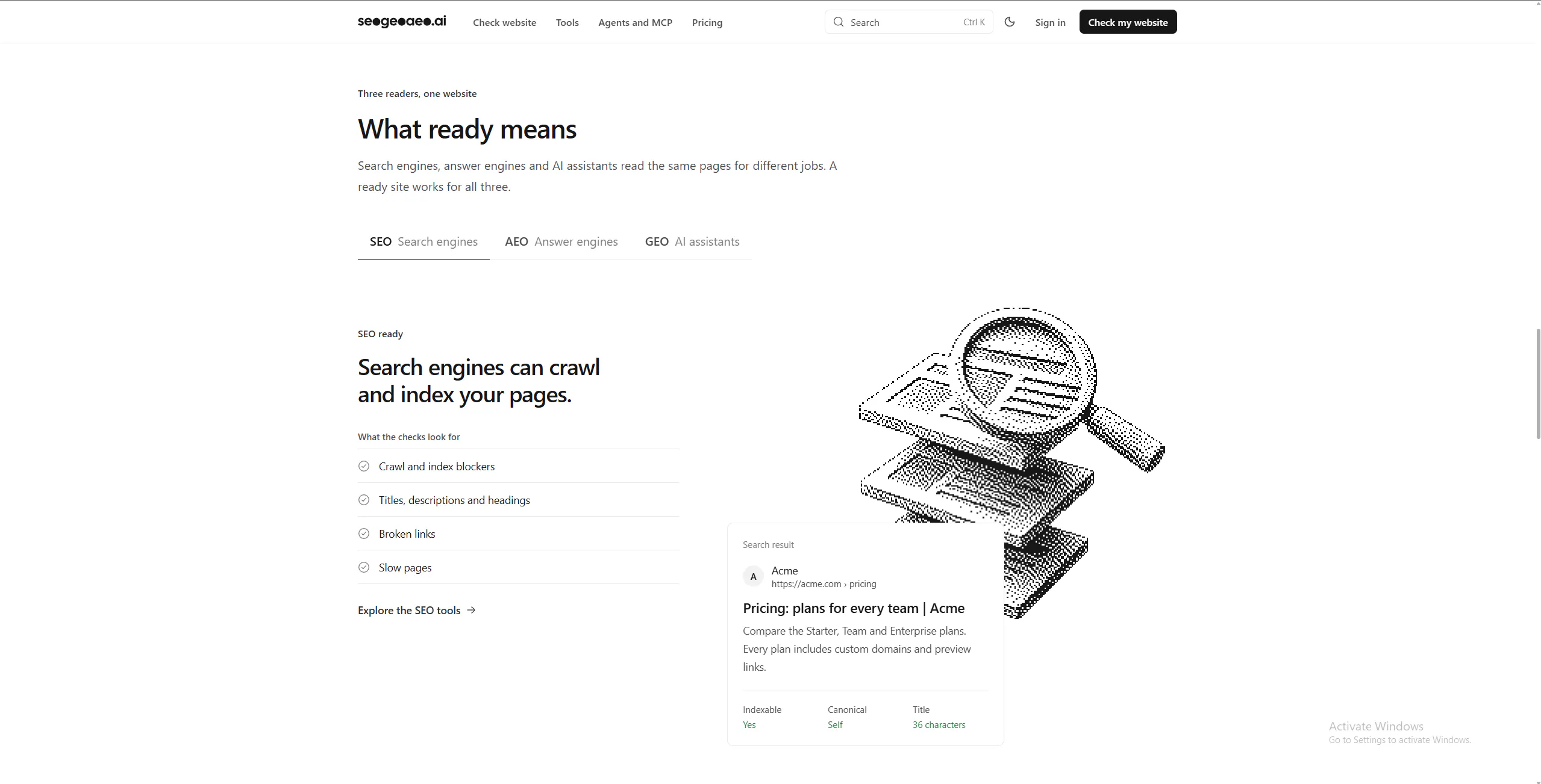Viewport: 1541px width, 784px height.
Task: Click the Broken links row
Action: (x=519, y=534)
